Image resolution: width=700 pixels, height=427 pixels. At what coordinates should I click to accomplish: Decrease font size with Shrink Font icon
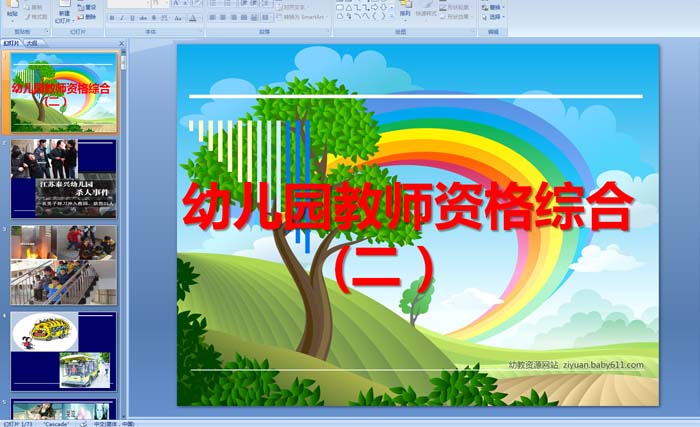pos(185,3)
